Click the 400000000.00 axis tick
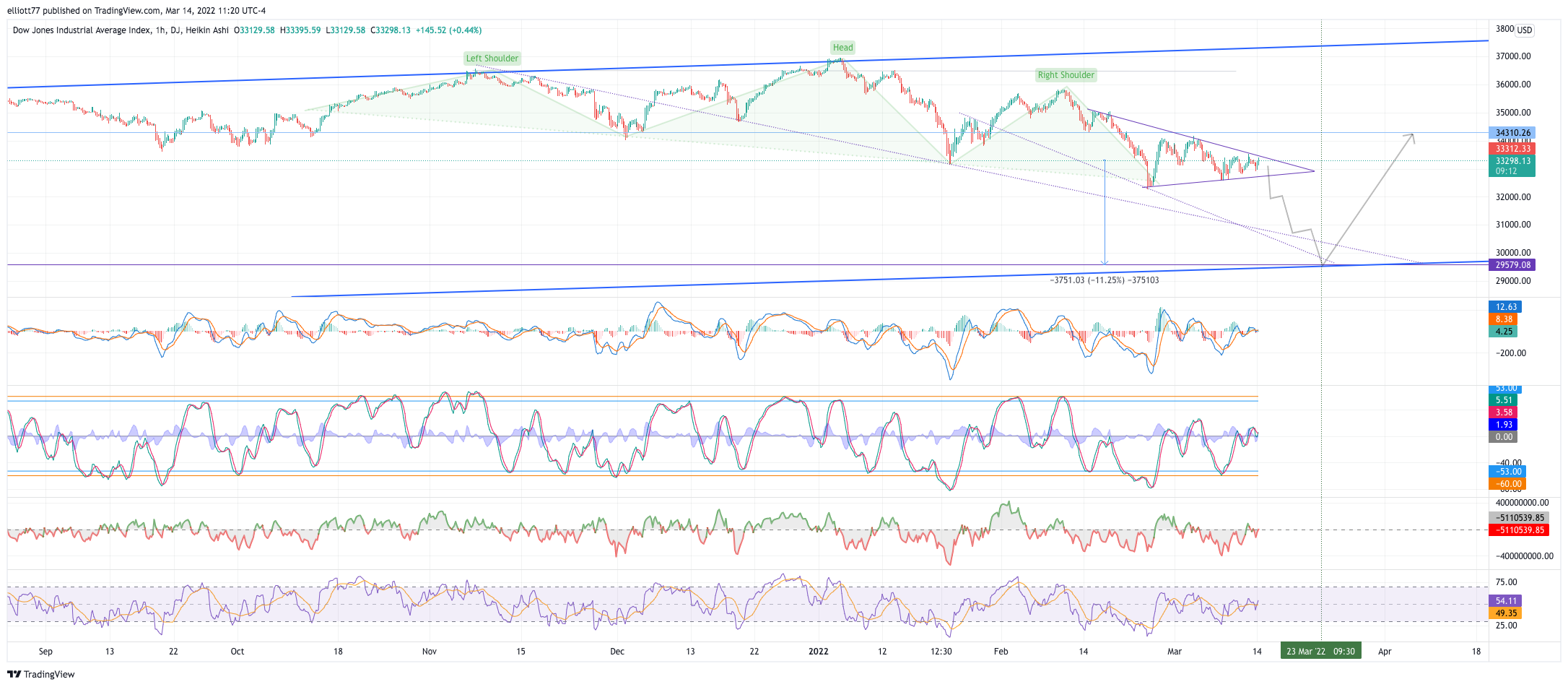The image size is (1568, 687). pyautogui.click(x=1522, y=503)
